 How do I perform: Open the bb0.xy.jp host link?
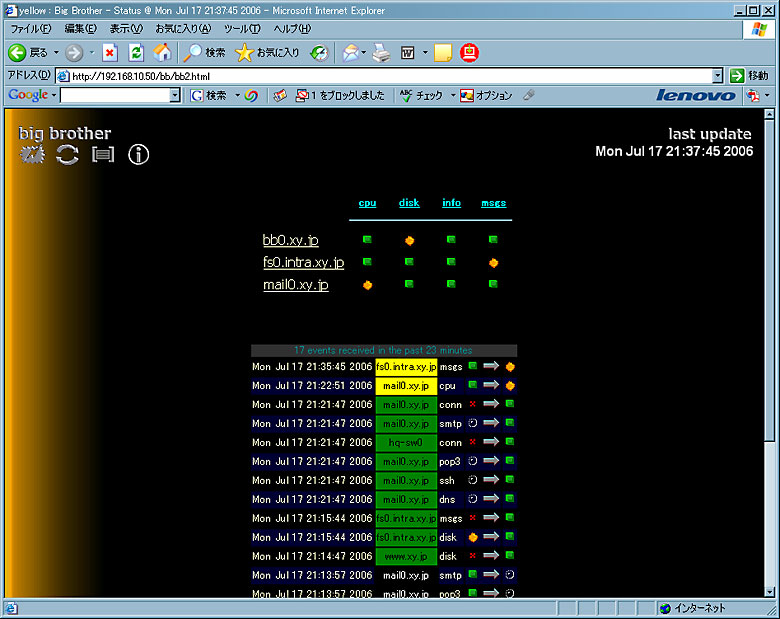coord(290,240)
